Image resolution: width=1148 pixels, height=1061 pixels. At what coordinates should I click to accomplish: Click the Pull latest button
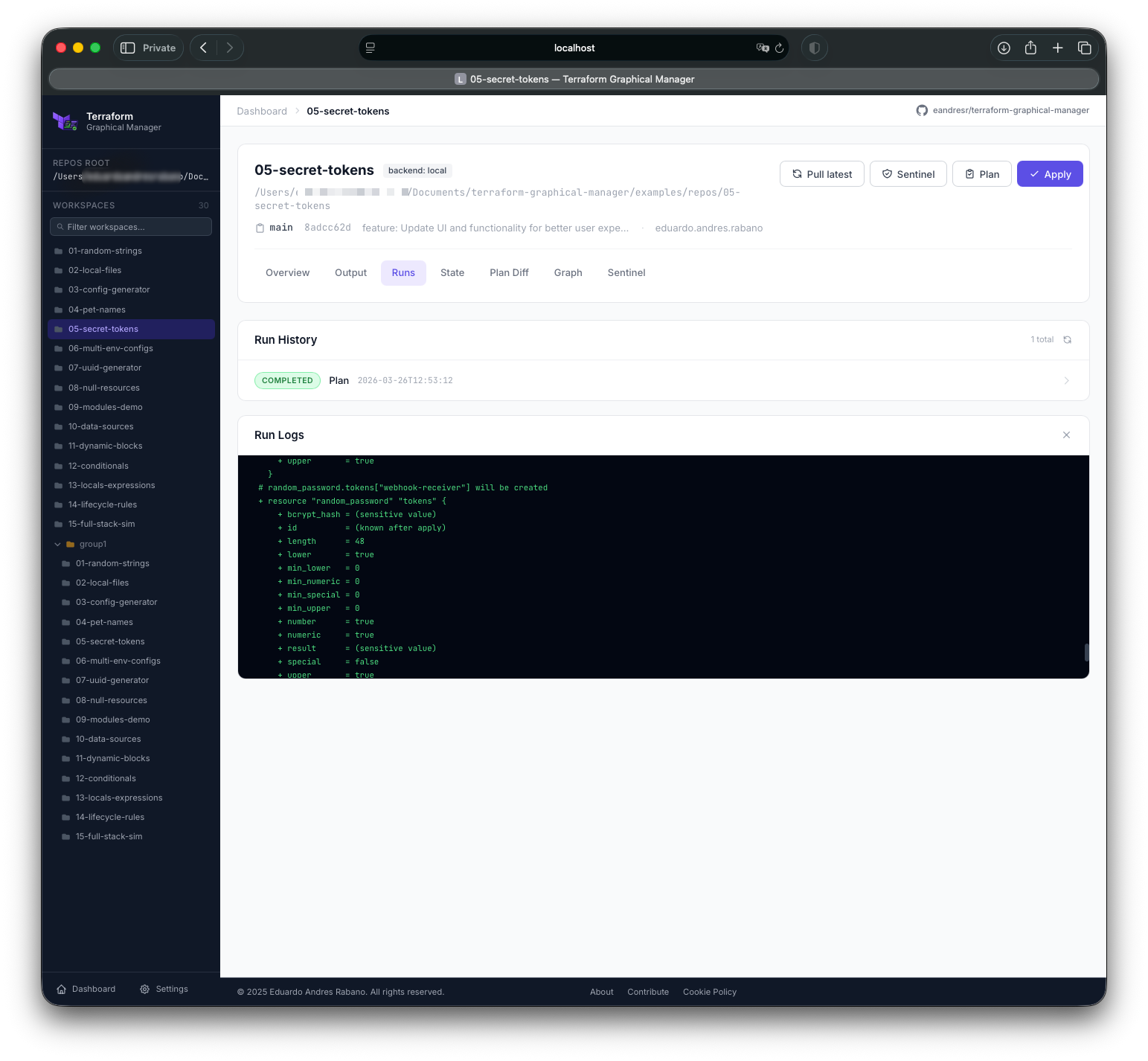point(822,174)
